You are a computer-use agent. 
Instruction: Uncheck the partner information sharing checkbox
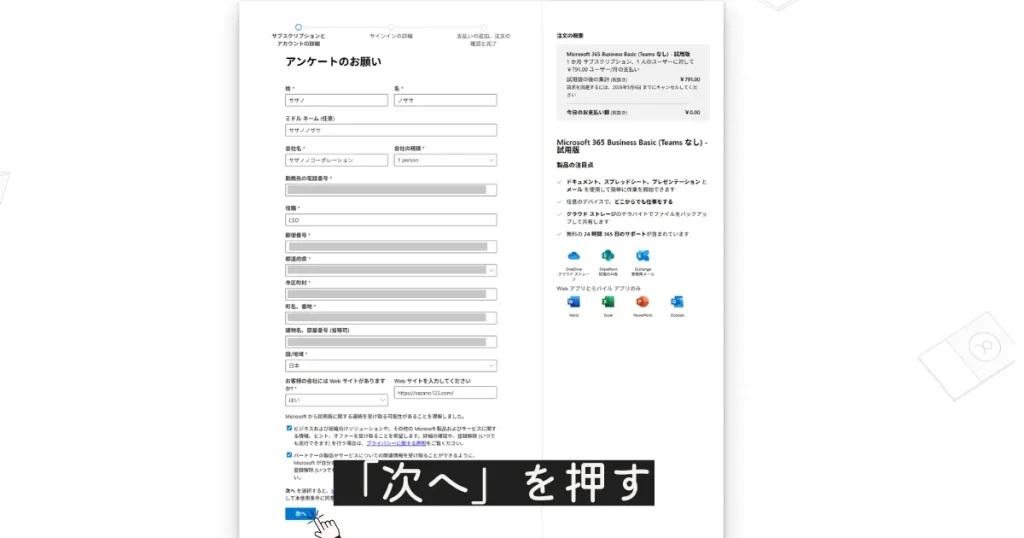[289, 454]
